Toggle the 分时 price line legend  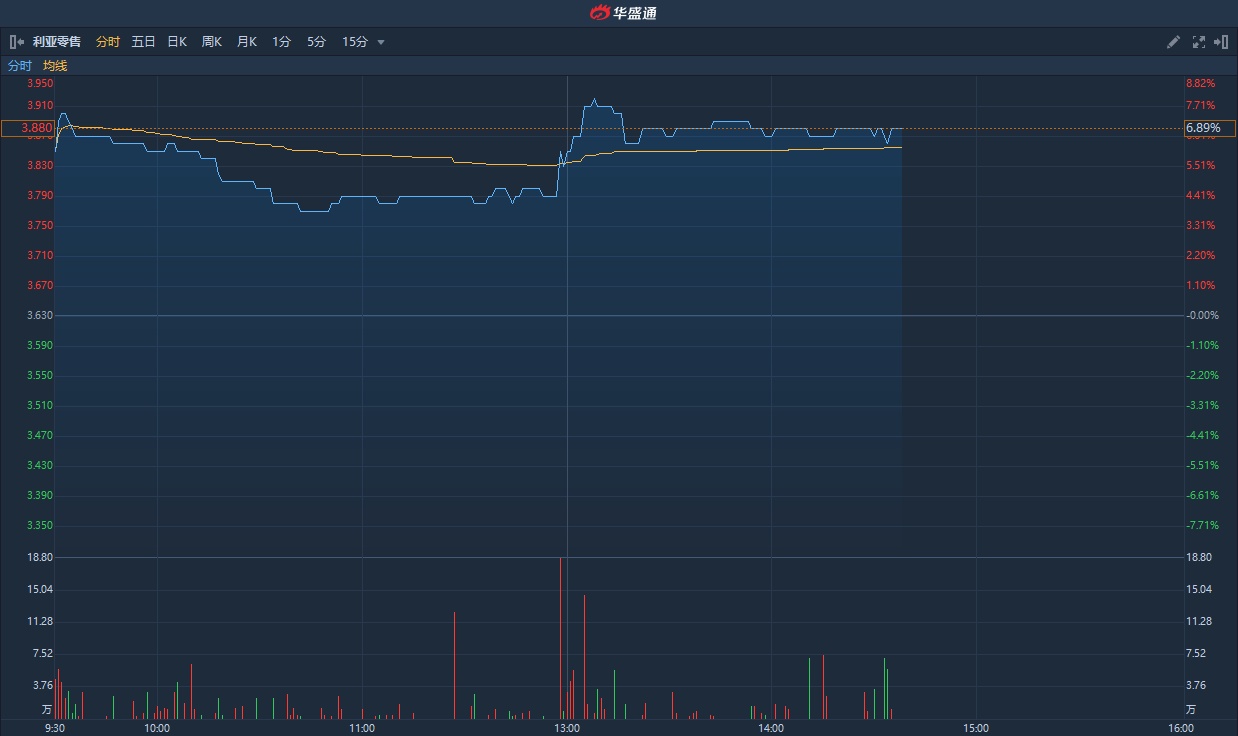20,66
